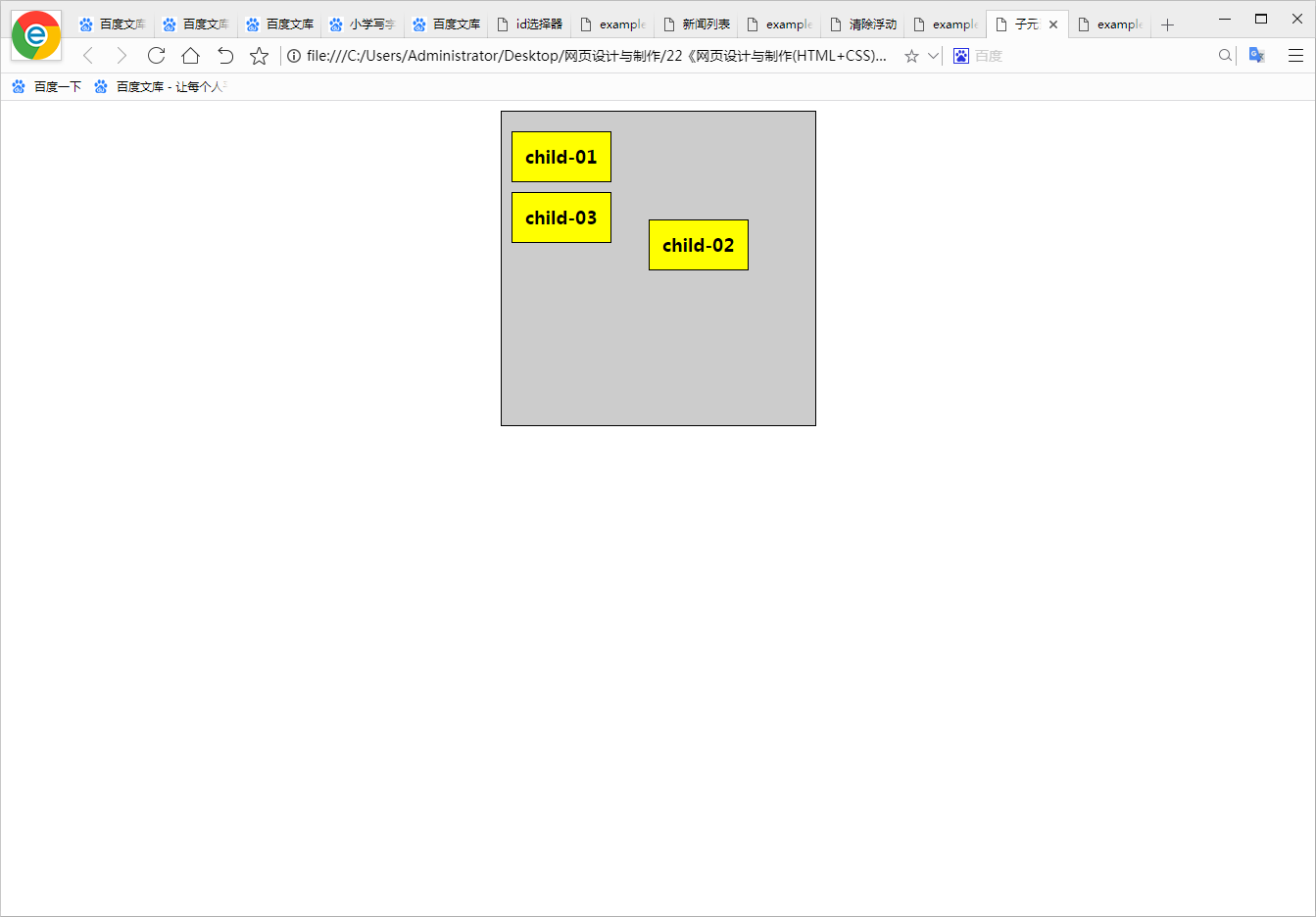Go to the browser home page
Screen dimensions: 1316x917
(190, 56)
